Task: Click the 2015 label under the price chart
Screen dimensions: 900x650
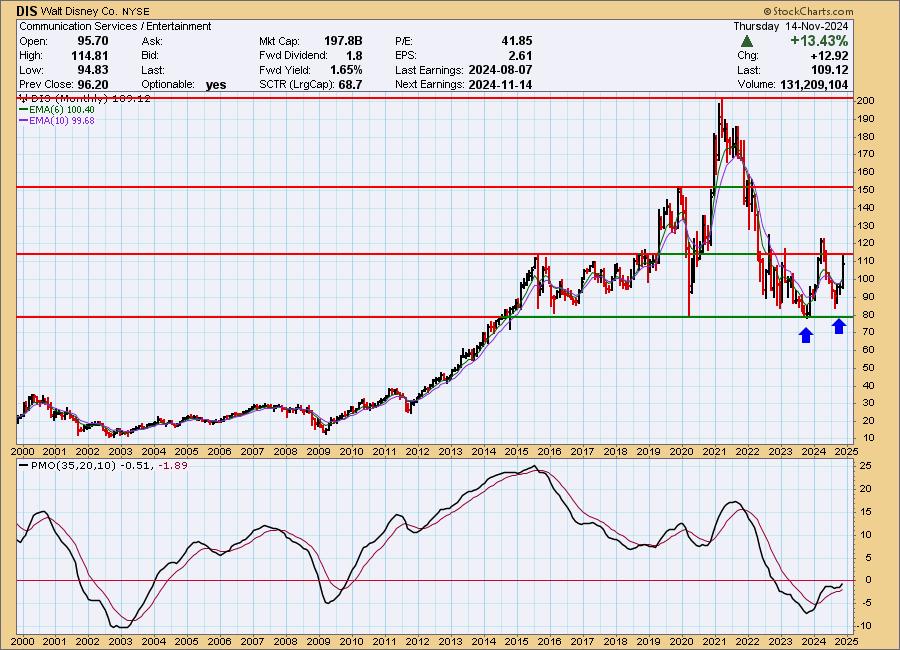Action: (517, 452)
